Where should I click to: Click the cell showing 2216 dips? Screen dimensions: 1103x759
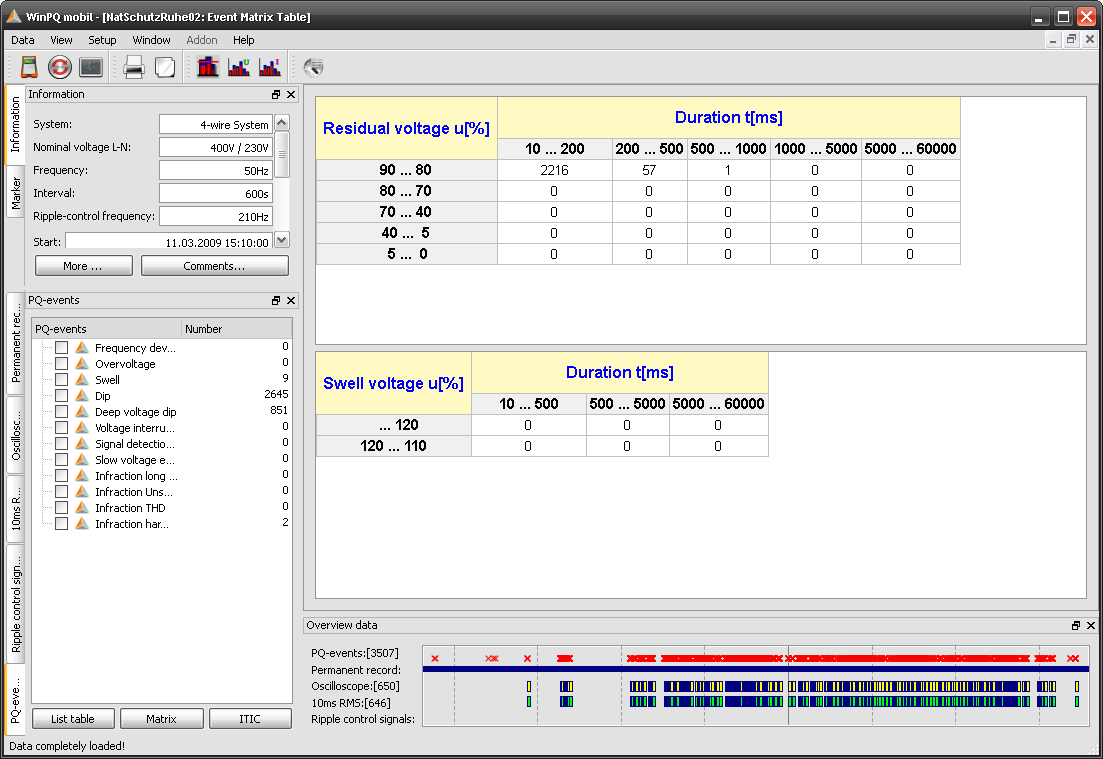click(x=554, y=170)
